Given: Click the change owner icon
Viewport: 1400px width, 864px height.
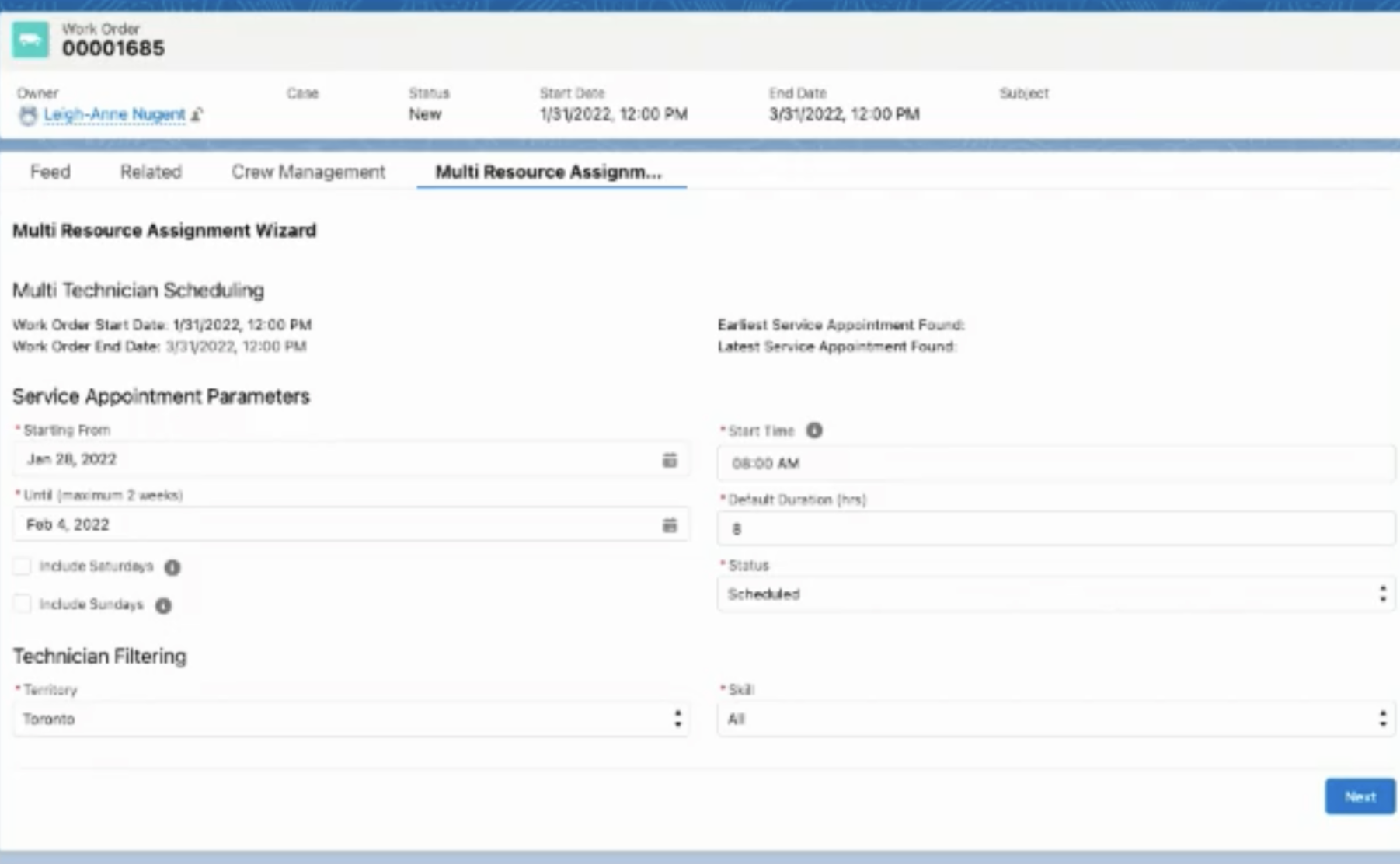Looking at the screenshot, I should tap(197, 115).
